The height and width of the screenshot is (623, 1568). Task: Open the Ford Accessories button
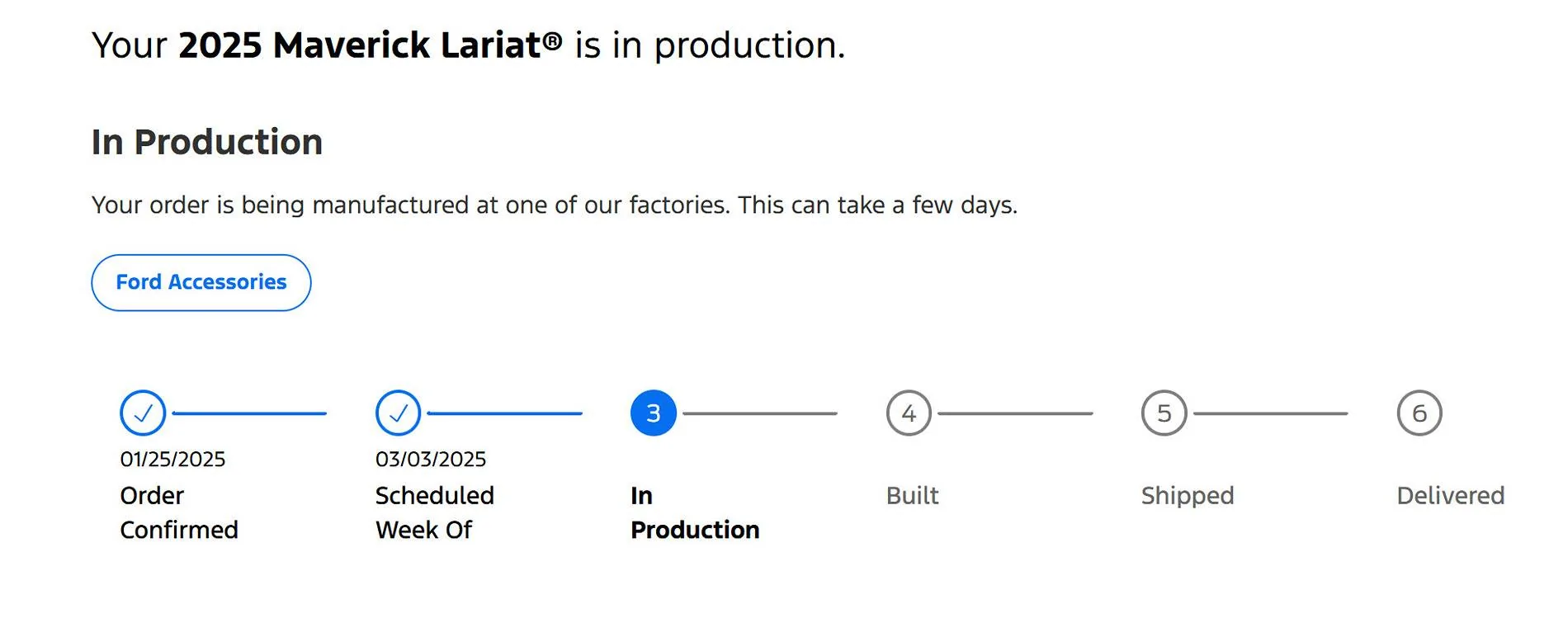point(201,282)
